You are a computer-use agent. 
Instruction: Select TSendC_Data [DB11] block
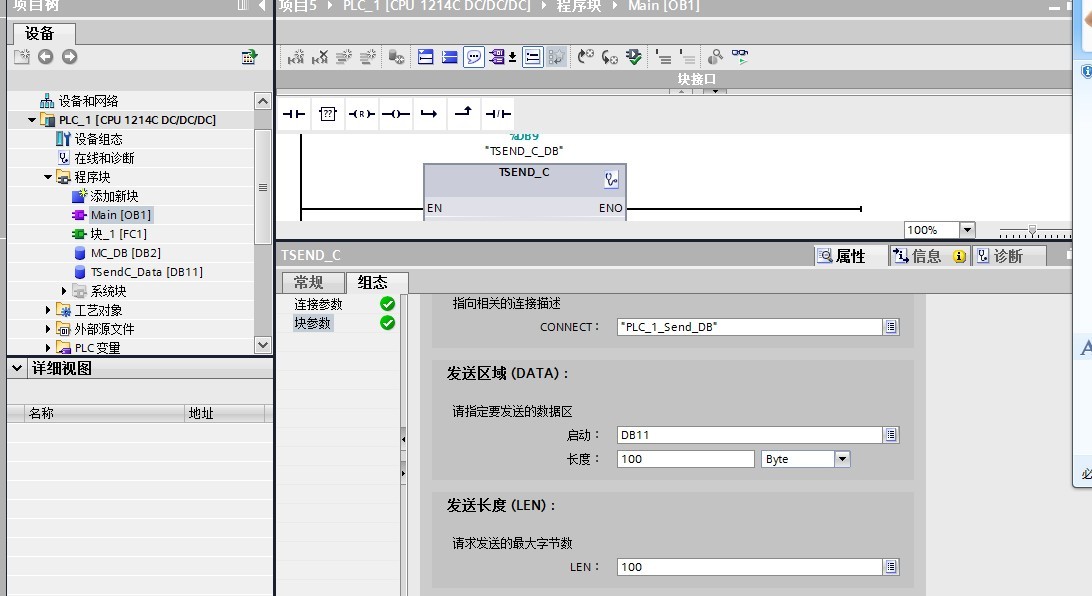pos(146,272)
